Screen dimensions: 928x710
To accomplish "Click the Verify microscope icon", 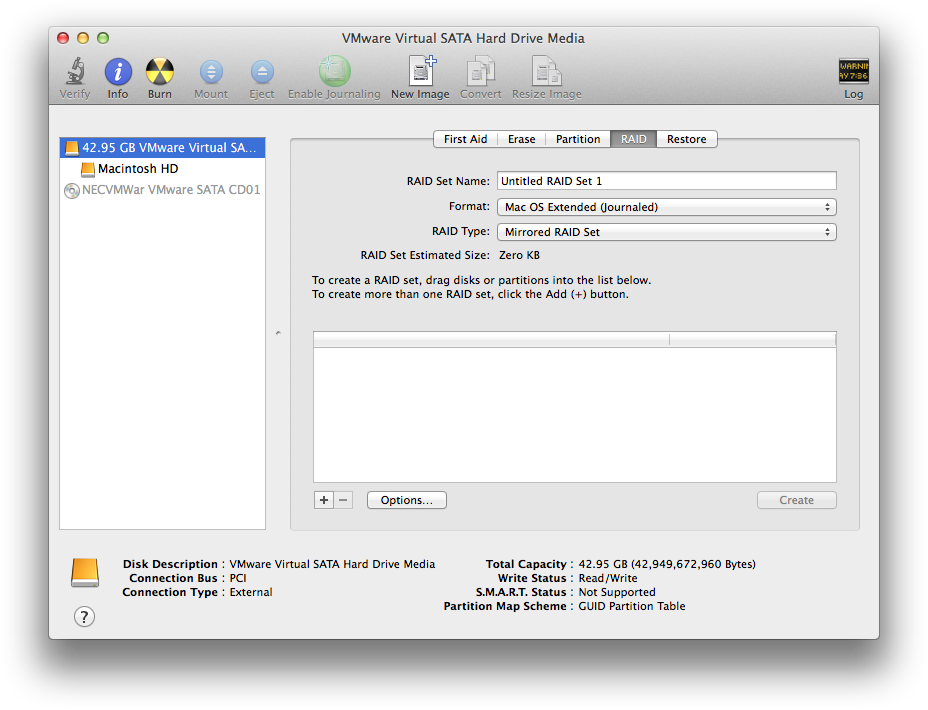I will [75, 72].
